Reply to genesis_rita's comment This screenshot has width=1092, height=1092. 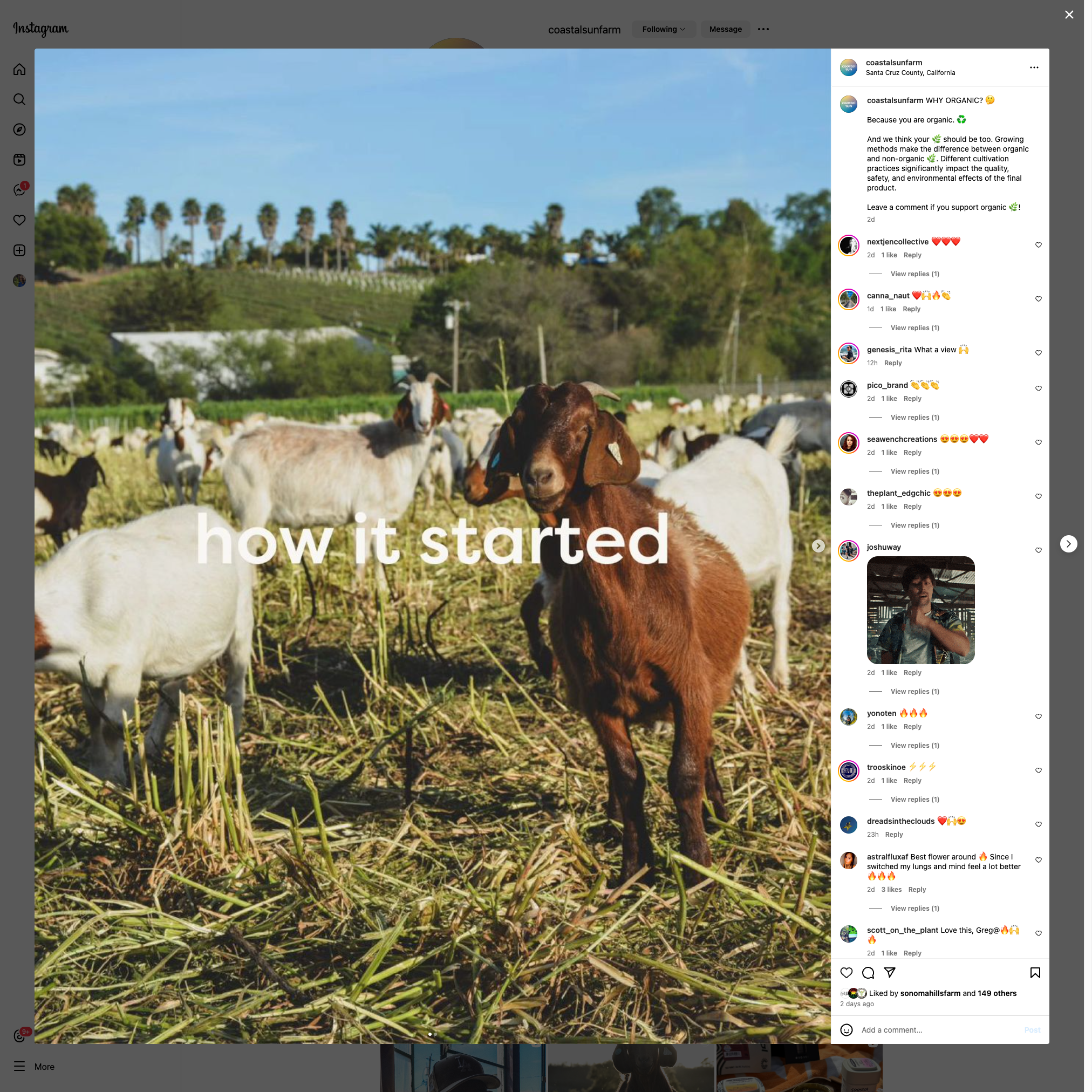(892, 363)
